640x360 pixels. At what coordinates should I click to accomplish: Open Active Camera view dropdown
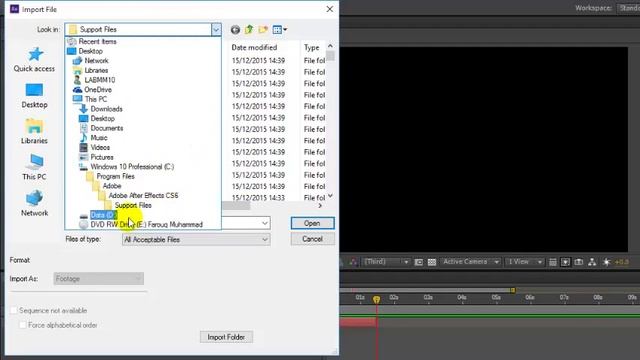coord(471,262)
